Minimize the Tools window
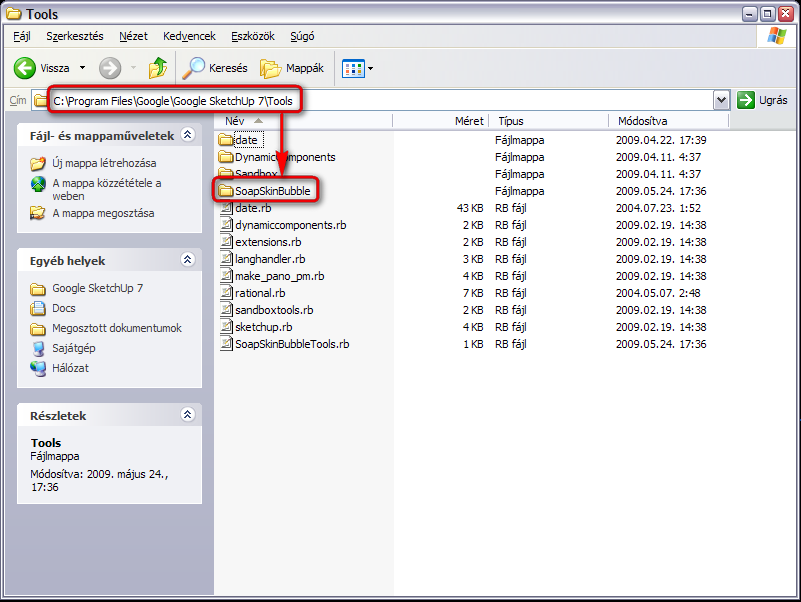This screenshot has width=801, height=602. (749, 14)
